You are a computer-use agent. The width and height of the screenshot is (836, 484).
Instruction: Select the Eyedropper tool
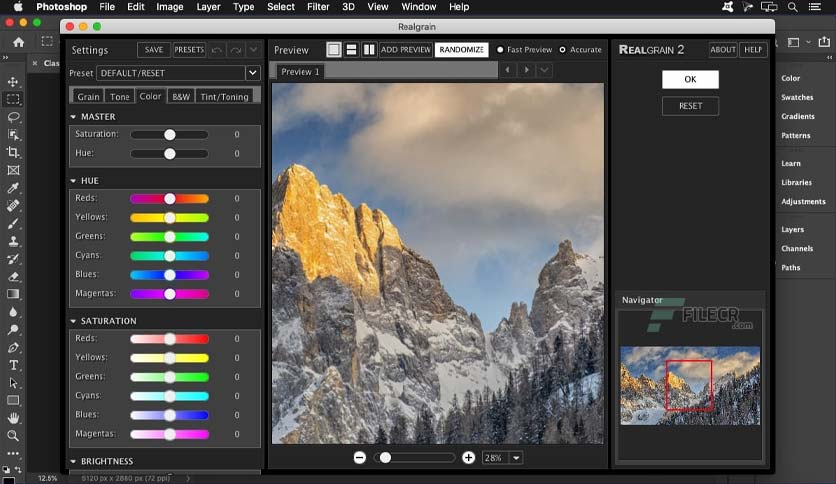13,188
